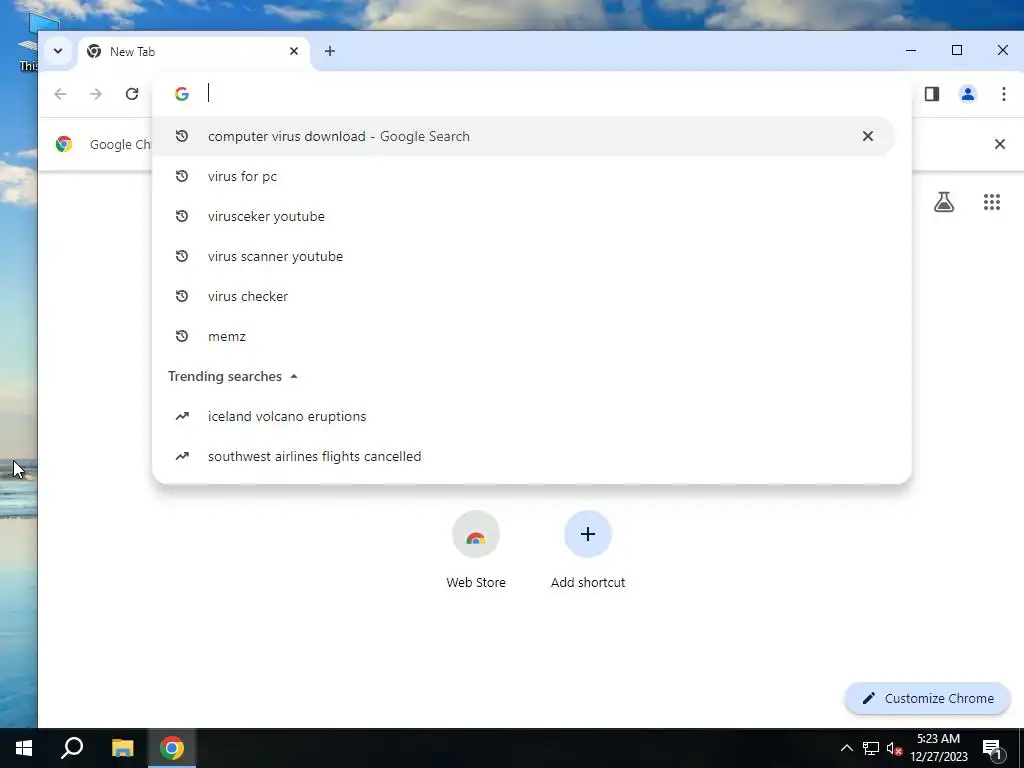Click history icon beside 'virus scanner youtube'
This screenshot has width=1024, height=768.
[182, 256]
